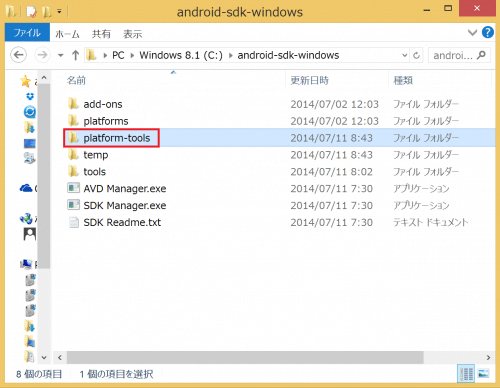Click the platforms file name
500x388 pixels.
(106, 121)
